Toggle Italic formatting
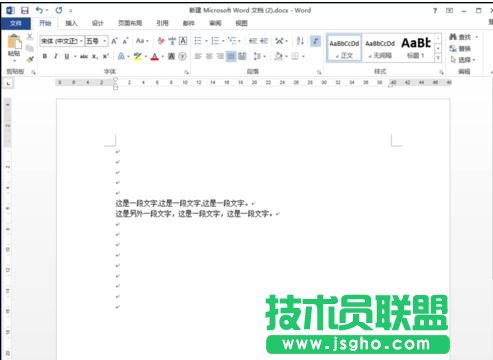 pyautogui.click(x=56, y=56)
